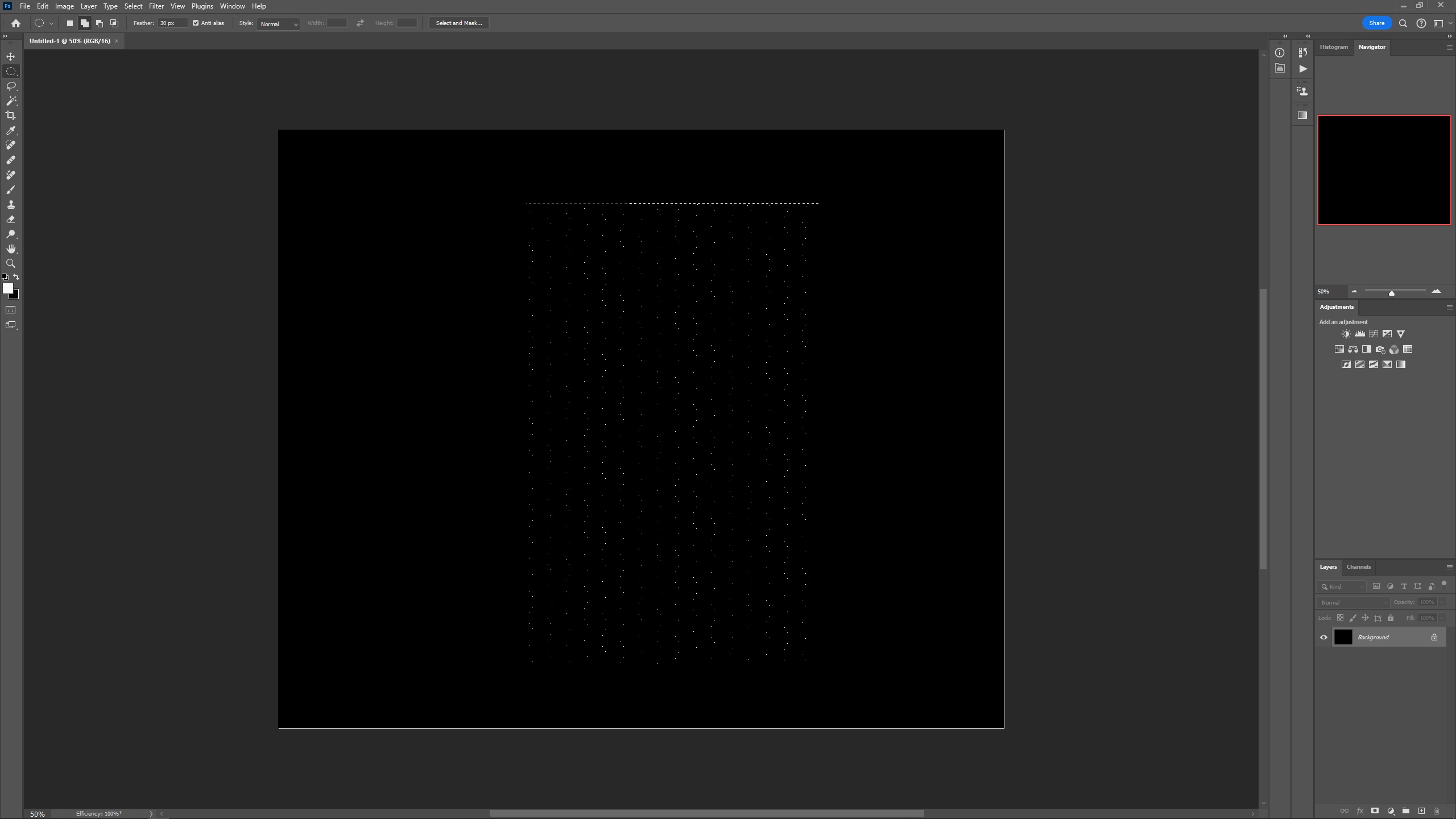Click the blue Share button
1456x819 pixels.
1376,23
